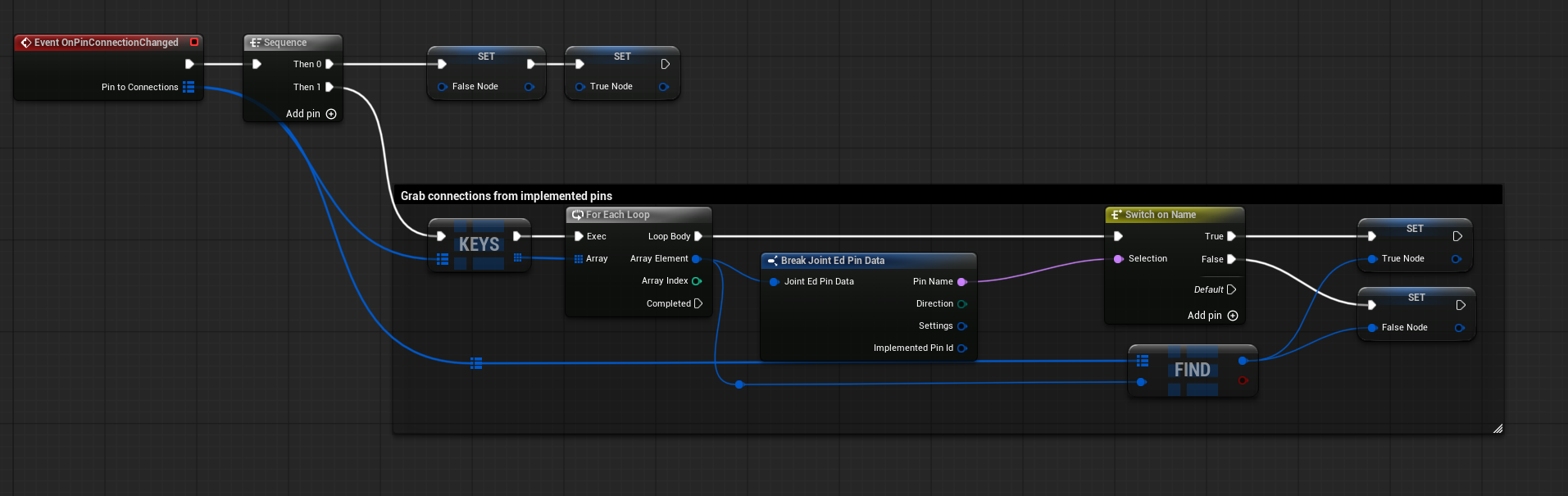Click Add pin plus icon on Switch on Name
Viewport: 1568px width, 496px height.
pos(1232,316)
